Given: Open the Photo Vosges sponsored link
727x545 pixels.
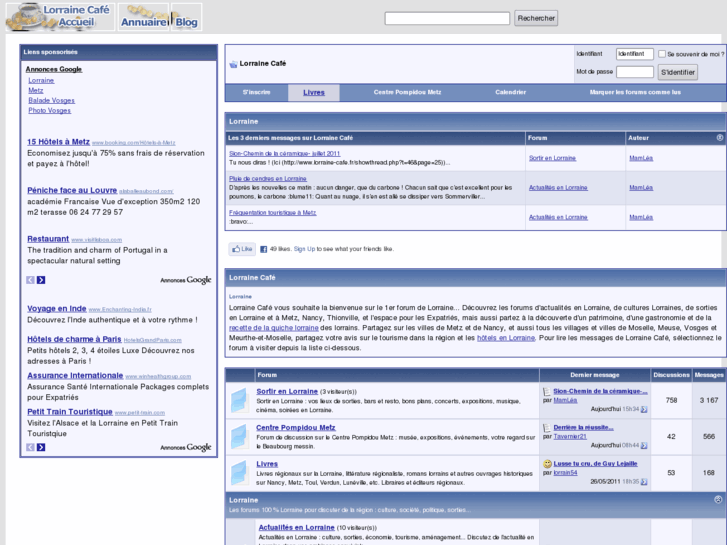Looking at the screenshot, I should click(50, 110).
